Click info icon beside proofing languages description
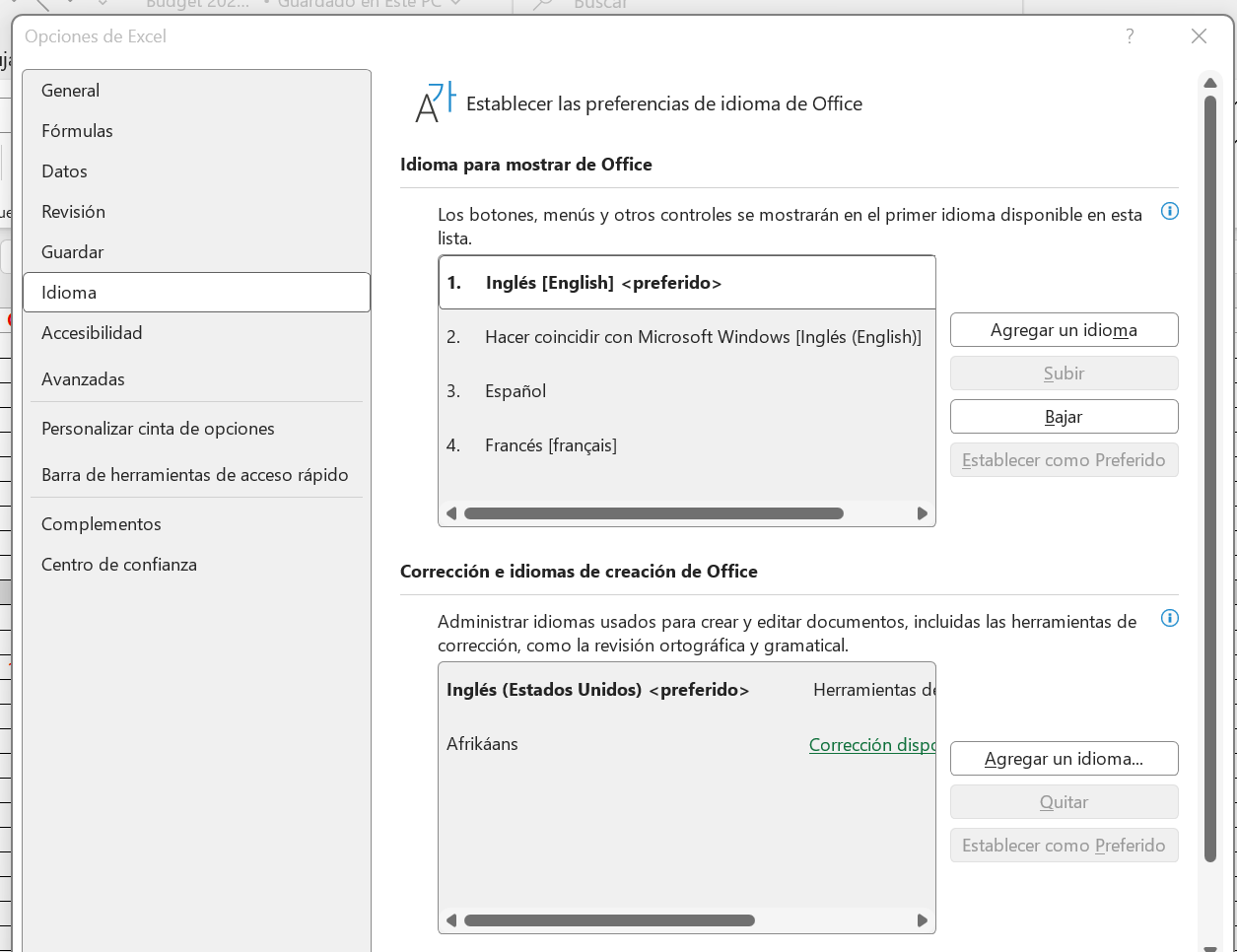 (x=1170, y=618)
